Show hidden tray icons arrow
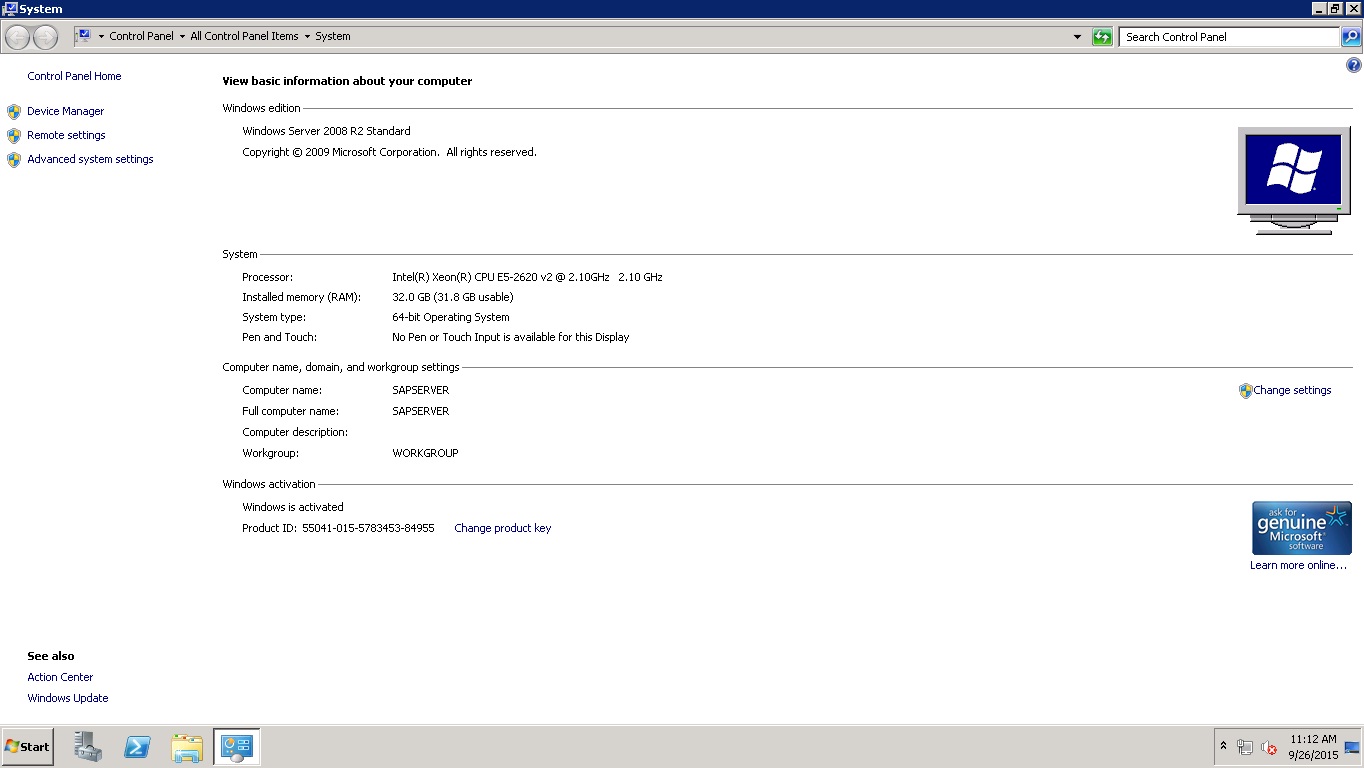 [1223, 746]
